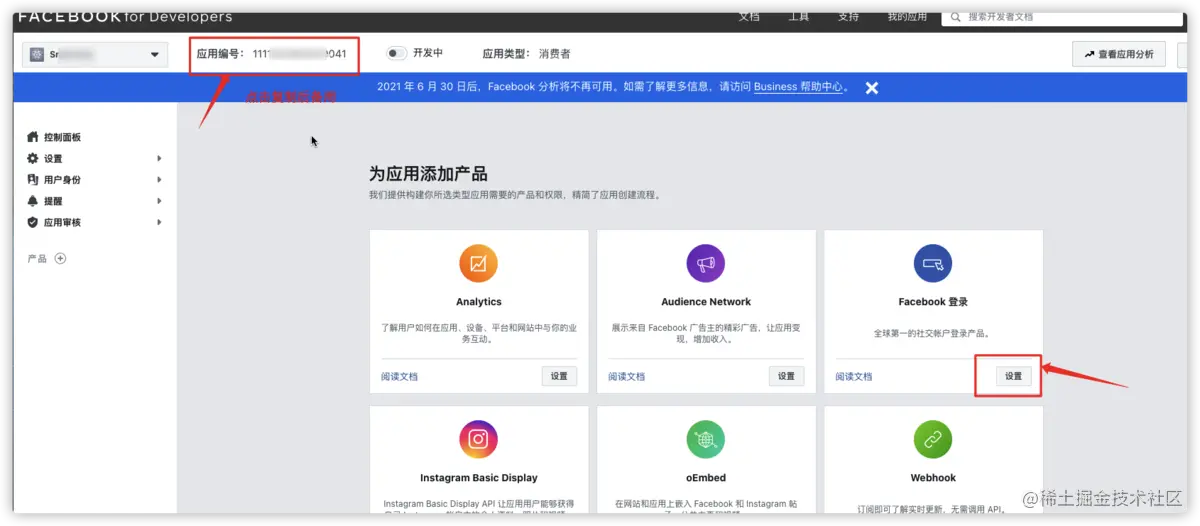Screen dimensions: 1200x526
Task: Click the 应用审核 shield icon
Action: click(x=33, y=222)
